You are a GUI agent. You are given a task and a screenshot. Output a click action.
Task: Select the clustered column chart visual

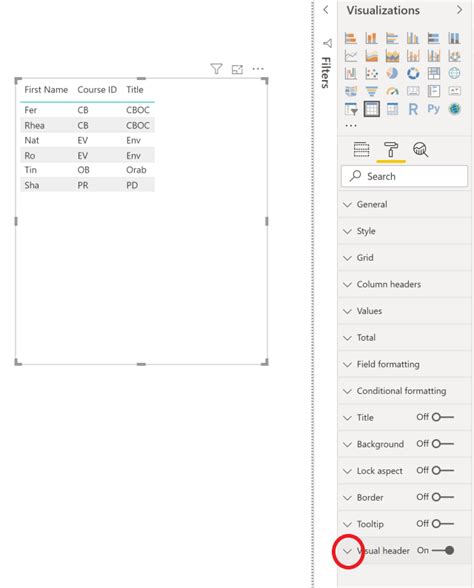coord(413,38)
